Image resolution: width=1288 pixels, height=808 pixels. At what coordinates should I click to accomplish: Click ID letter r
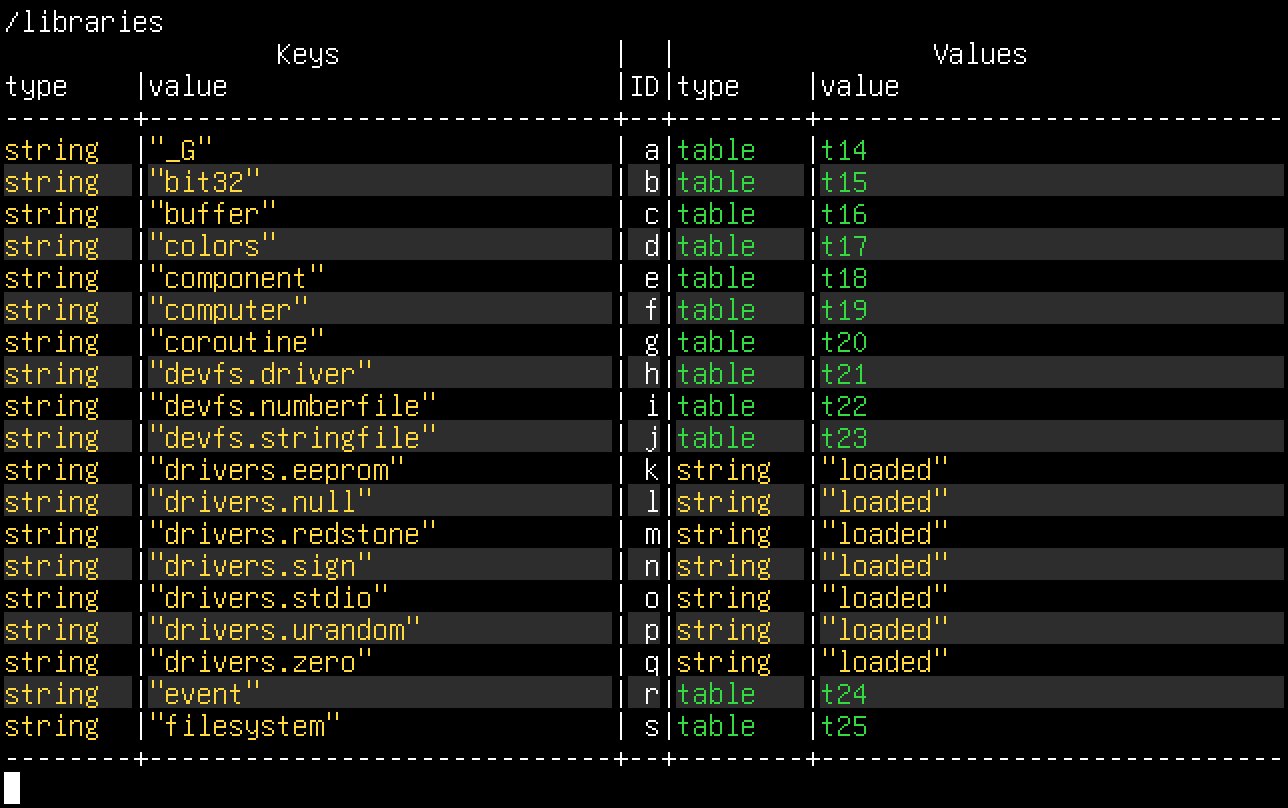pos(652,694)
